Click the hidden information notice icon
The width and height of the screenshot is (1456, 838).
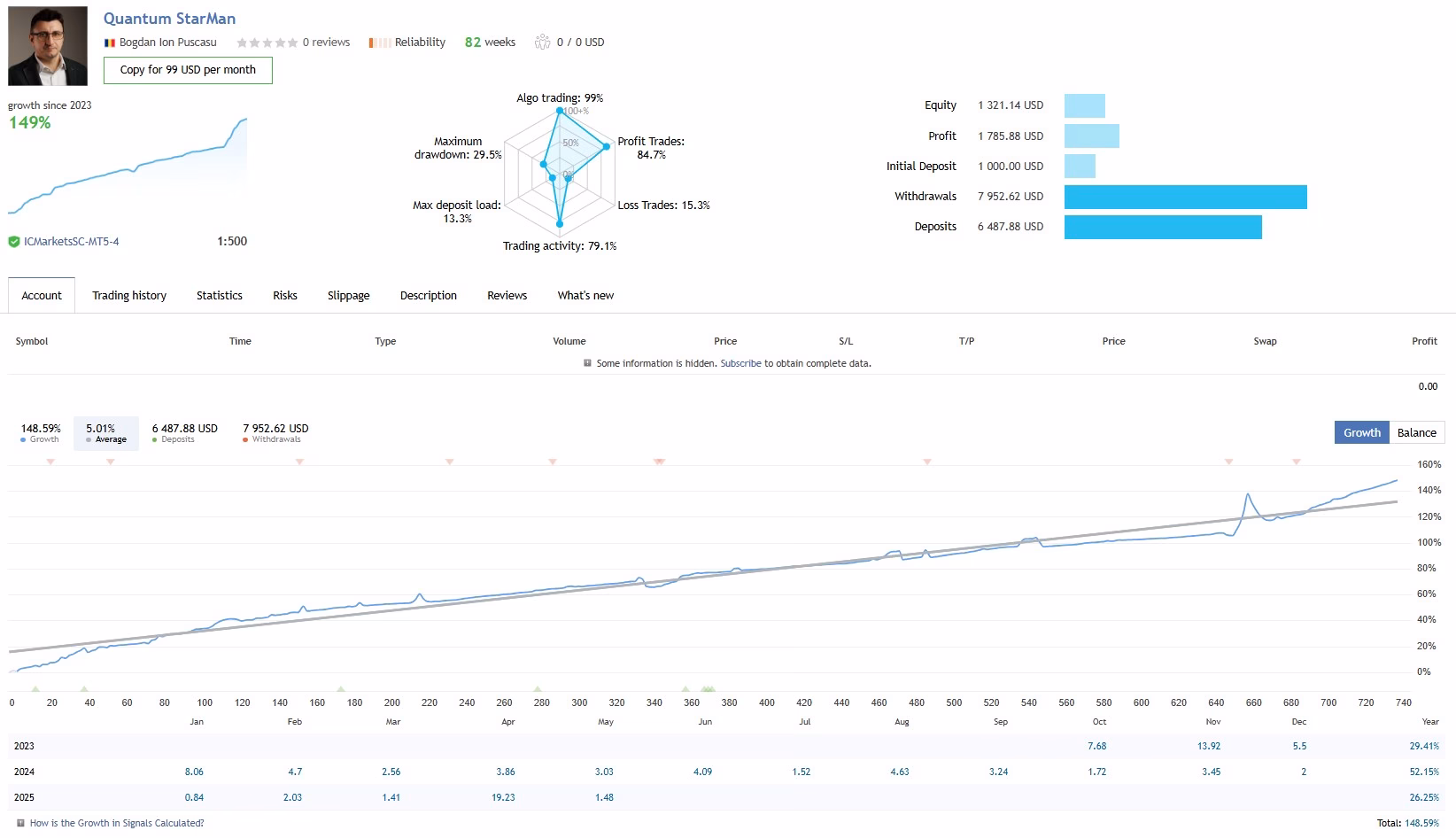tap(587, 363)
